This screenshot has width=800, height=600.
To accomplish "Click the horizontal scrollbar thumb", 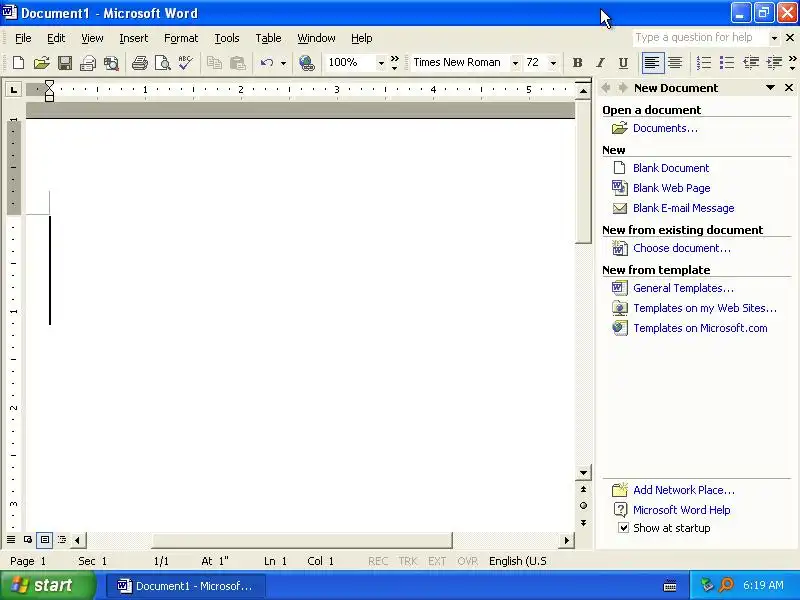I will click(302, 540).
